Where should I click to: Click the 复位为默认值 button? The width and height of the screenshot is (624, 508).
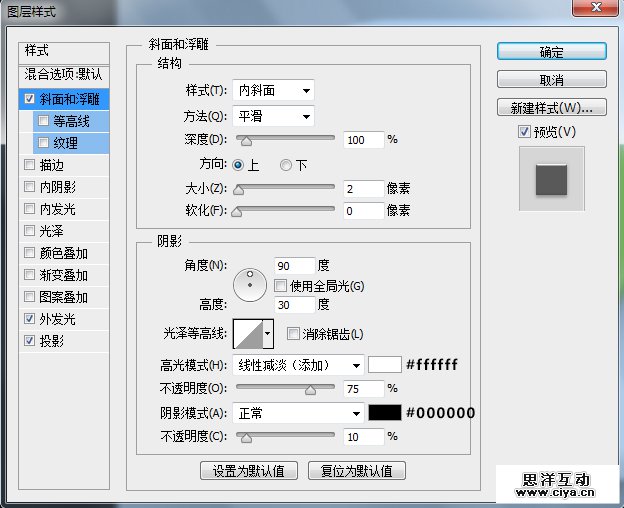357,471
